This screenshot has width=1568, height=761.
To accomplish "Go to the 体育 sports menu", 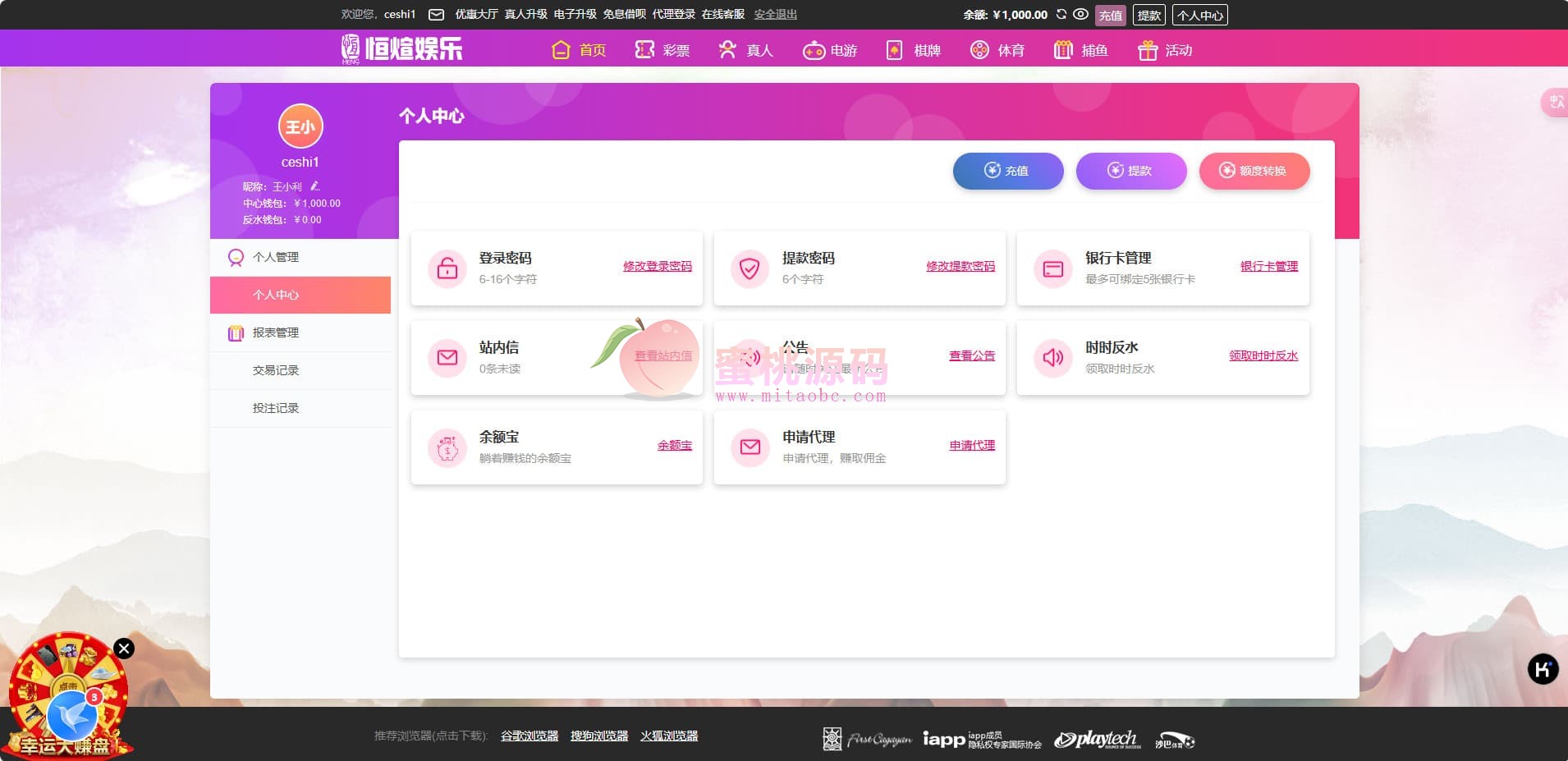I will click(x=997, y=50).
